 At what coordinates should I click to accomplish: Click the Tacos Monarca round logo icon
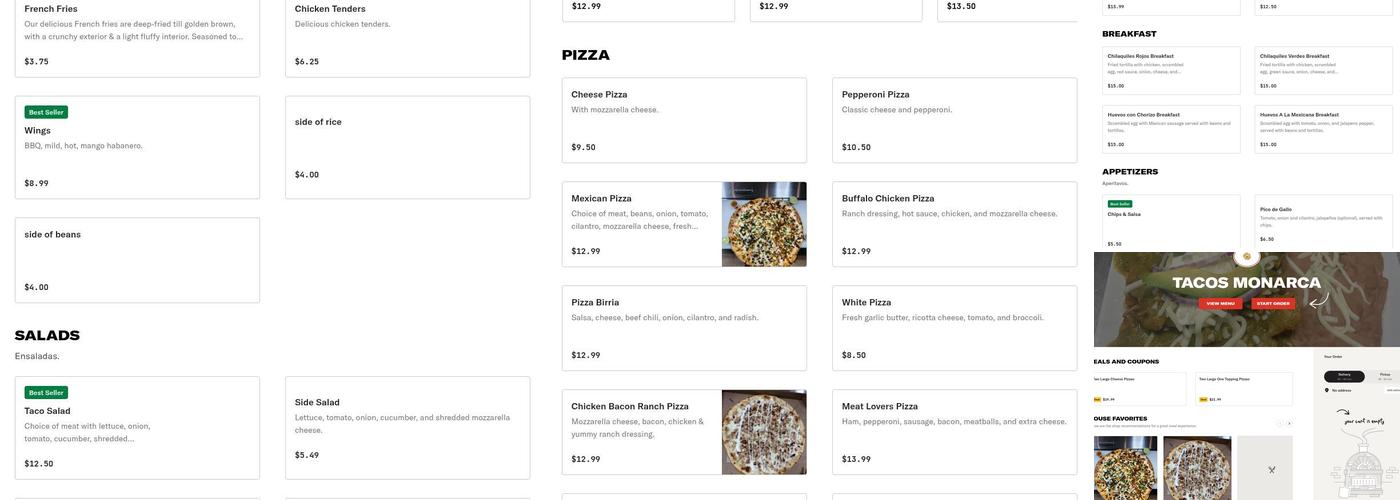pos(1247,257)
